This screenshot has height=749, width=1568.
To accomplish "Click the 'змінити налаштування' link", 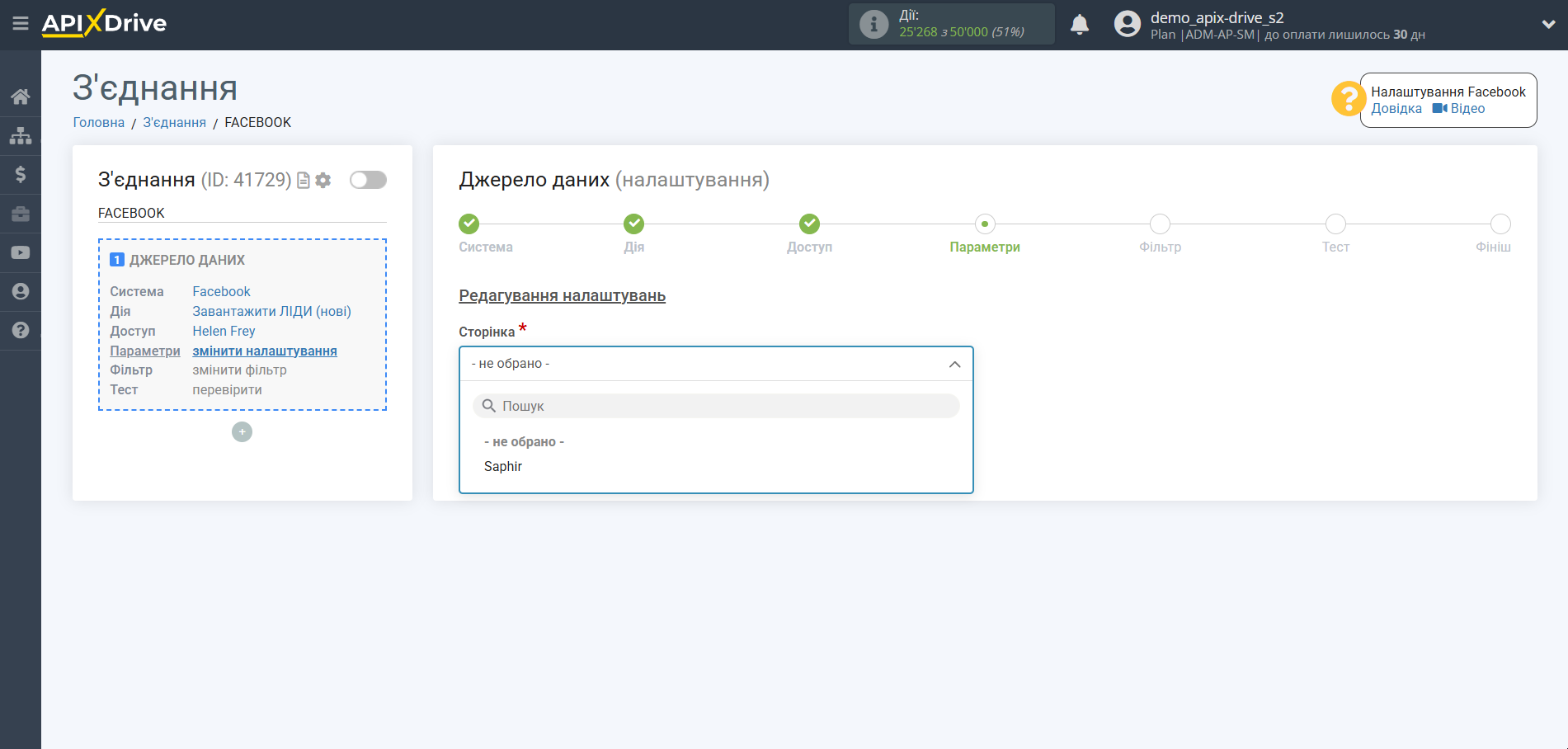I will (265, 351).
